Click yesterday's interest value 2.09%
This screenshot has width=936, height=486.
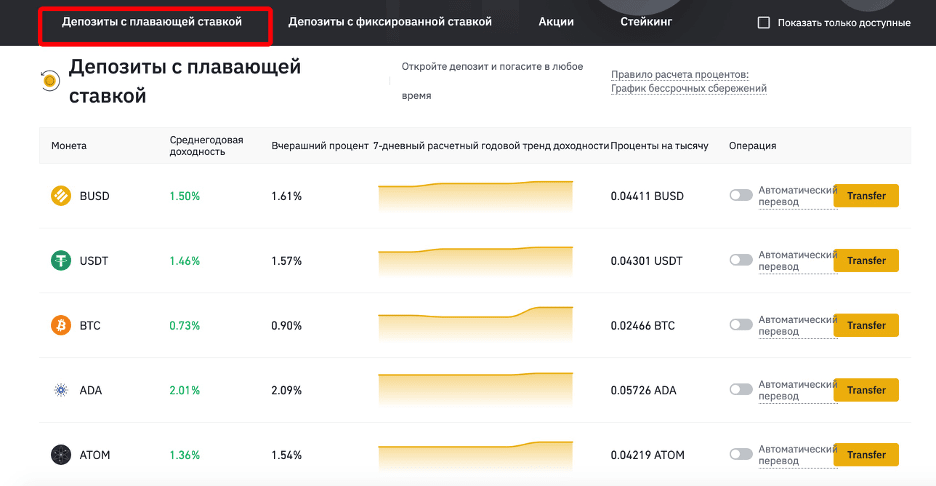(287, 390)
